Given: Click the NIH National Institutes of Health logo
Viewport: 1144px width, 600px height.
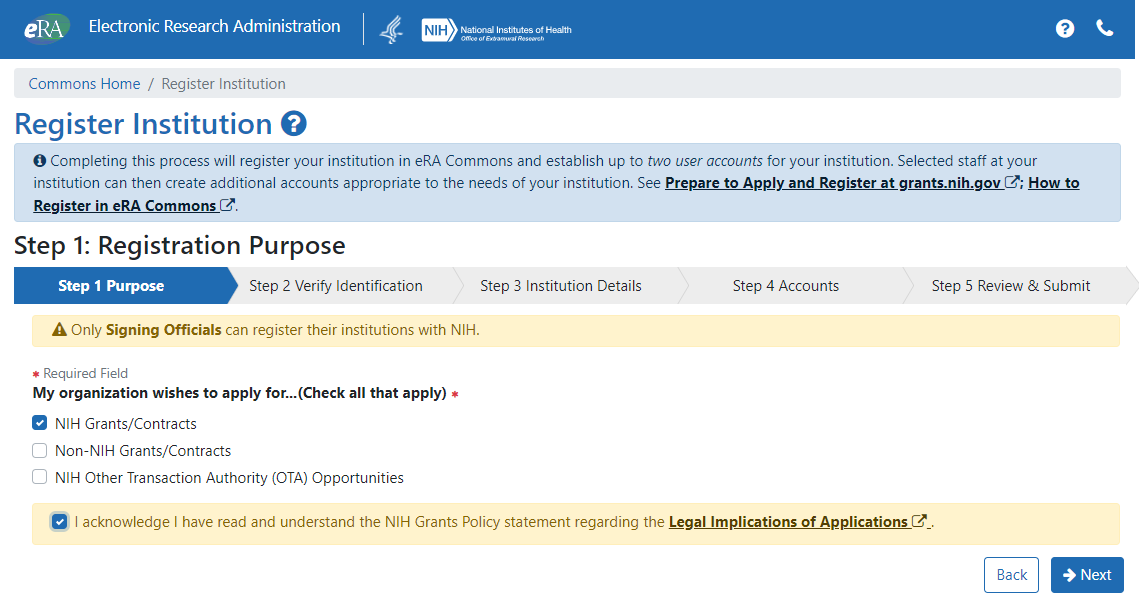Looking at the screenshot, I should [x=497, y=30].
